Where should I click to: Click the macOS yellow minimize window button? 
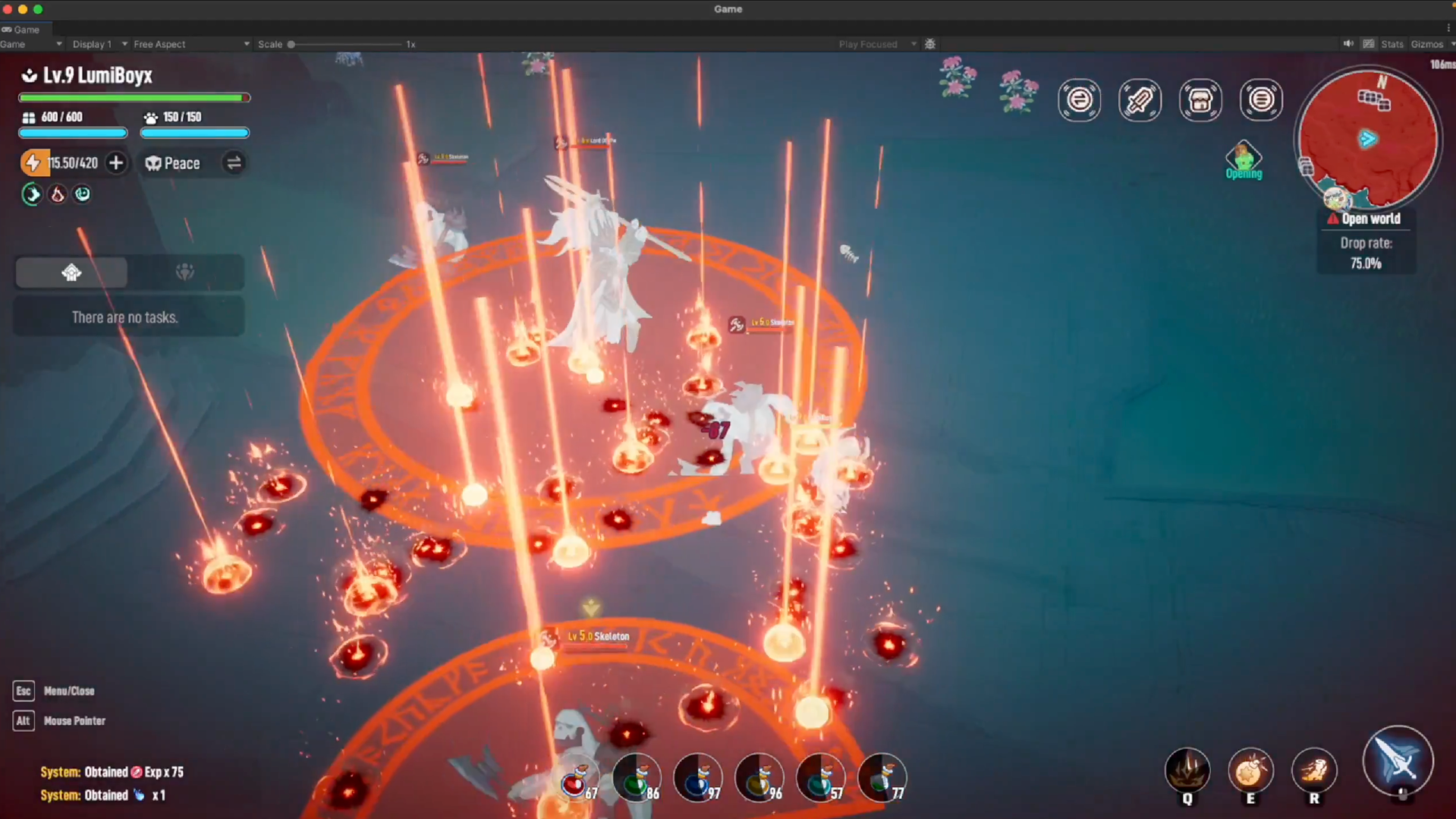[x=23, y=9]
